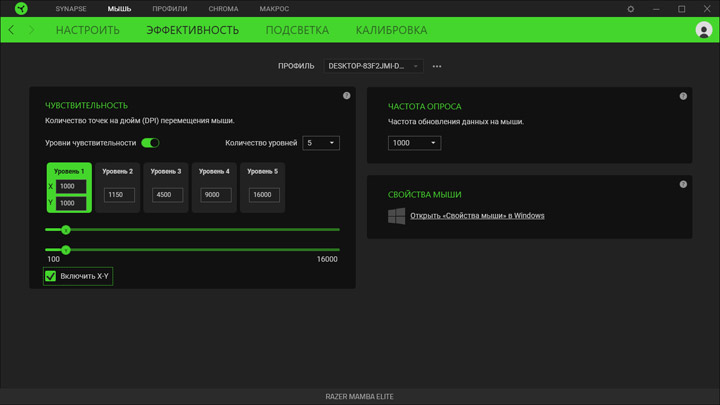The width and height of the screenshot is (720, 405).
Task: Click the lower Y-axis DPI slider handle
Action: click(66, 250)
